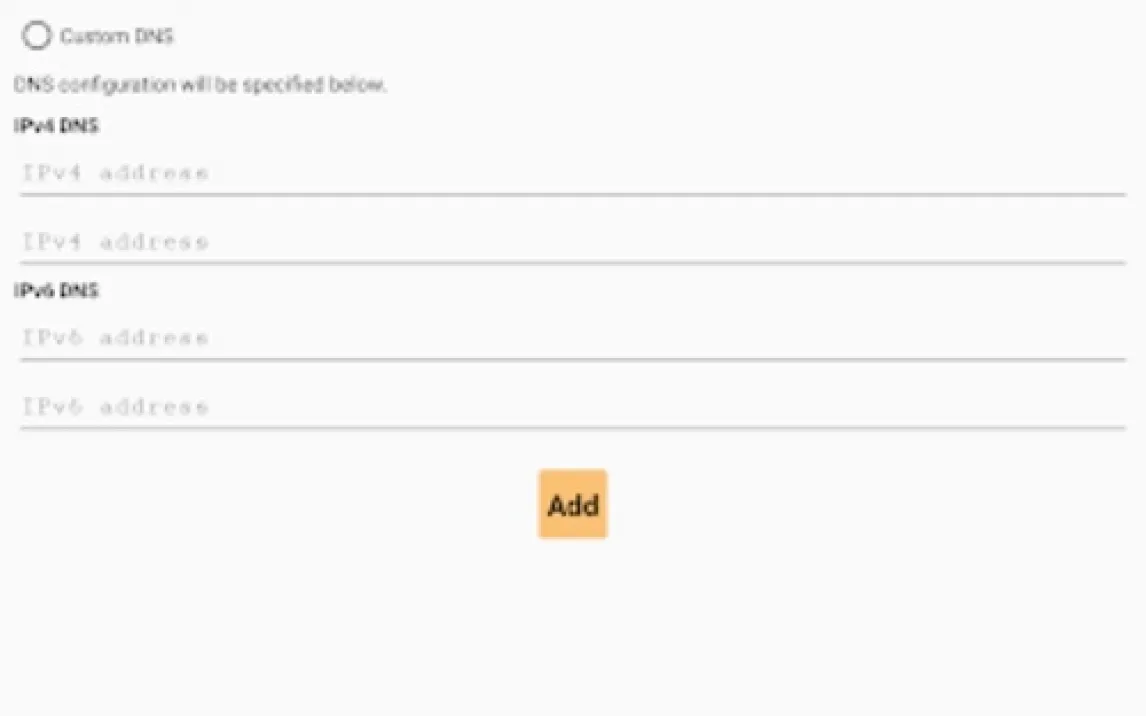Screen dimensions: 1146x716
Task: Focus the second IPv6 address field
Action: tap(572, 407)
